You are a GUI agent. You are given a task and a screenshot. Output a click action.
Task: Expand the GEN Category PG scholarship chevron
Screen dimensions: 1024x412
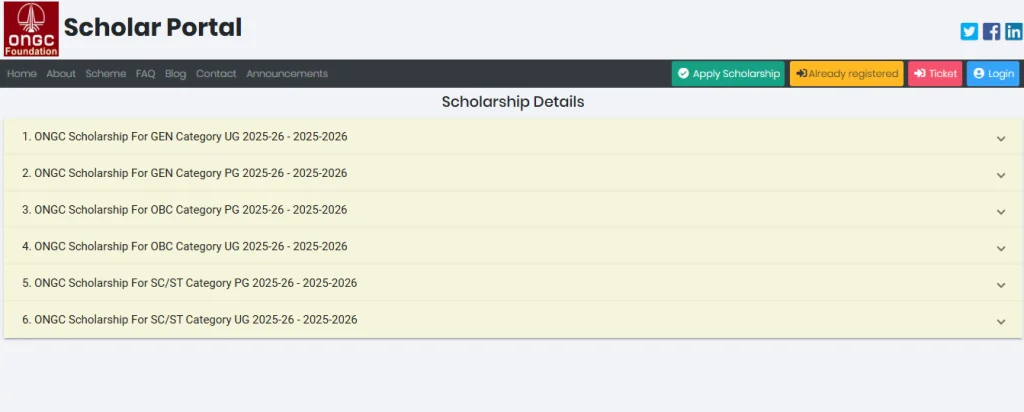coord(1001,175)
